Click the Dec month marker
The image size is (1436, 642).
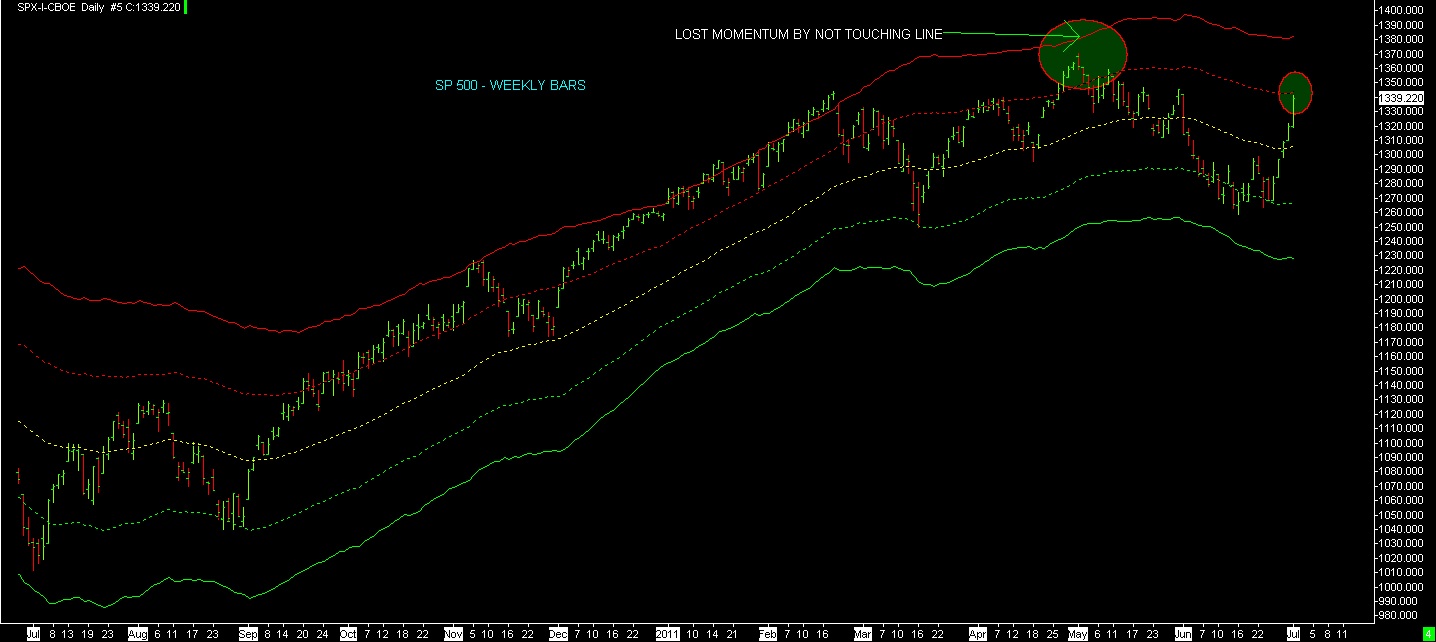pyautogui.click(x=559, y=634)
